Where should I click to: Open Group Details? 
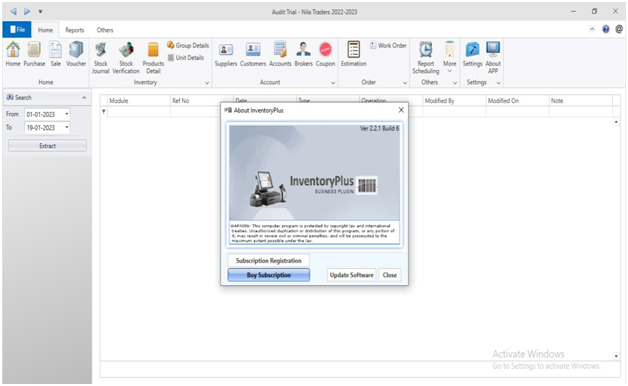point(188,45)
